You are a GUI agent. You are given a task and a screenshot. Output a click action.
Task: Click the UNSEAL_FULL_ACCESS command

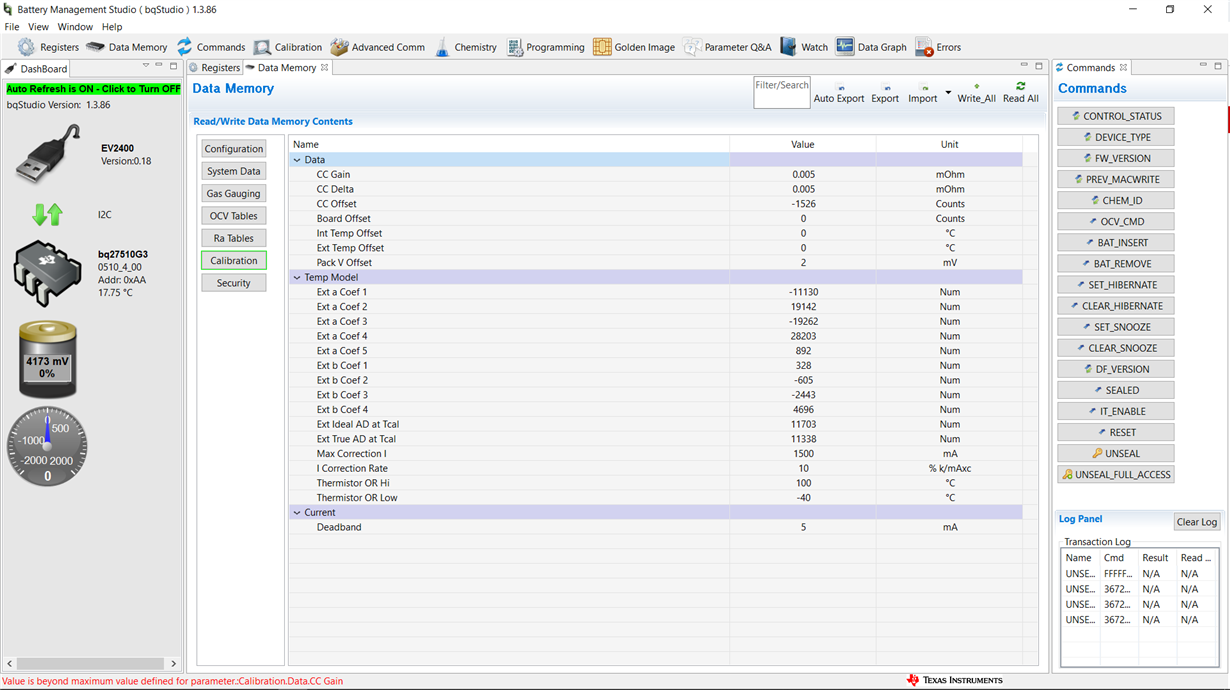pos(1116,474)
